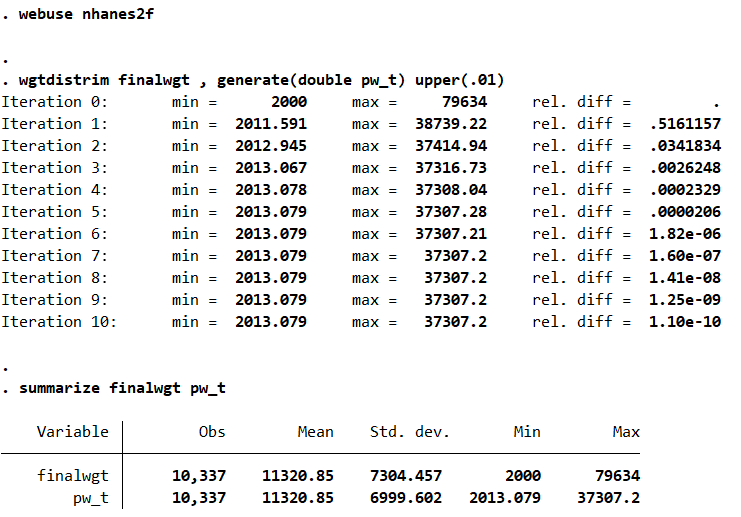Click the 'Variable' column header
Screen dimensions: 741x517
coord(73,432)
